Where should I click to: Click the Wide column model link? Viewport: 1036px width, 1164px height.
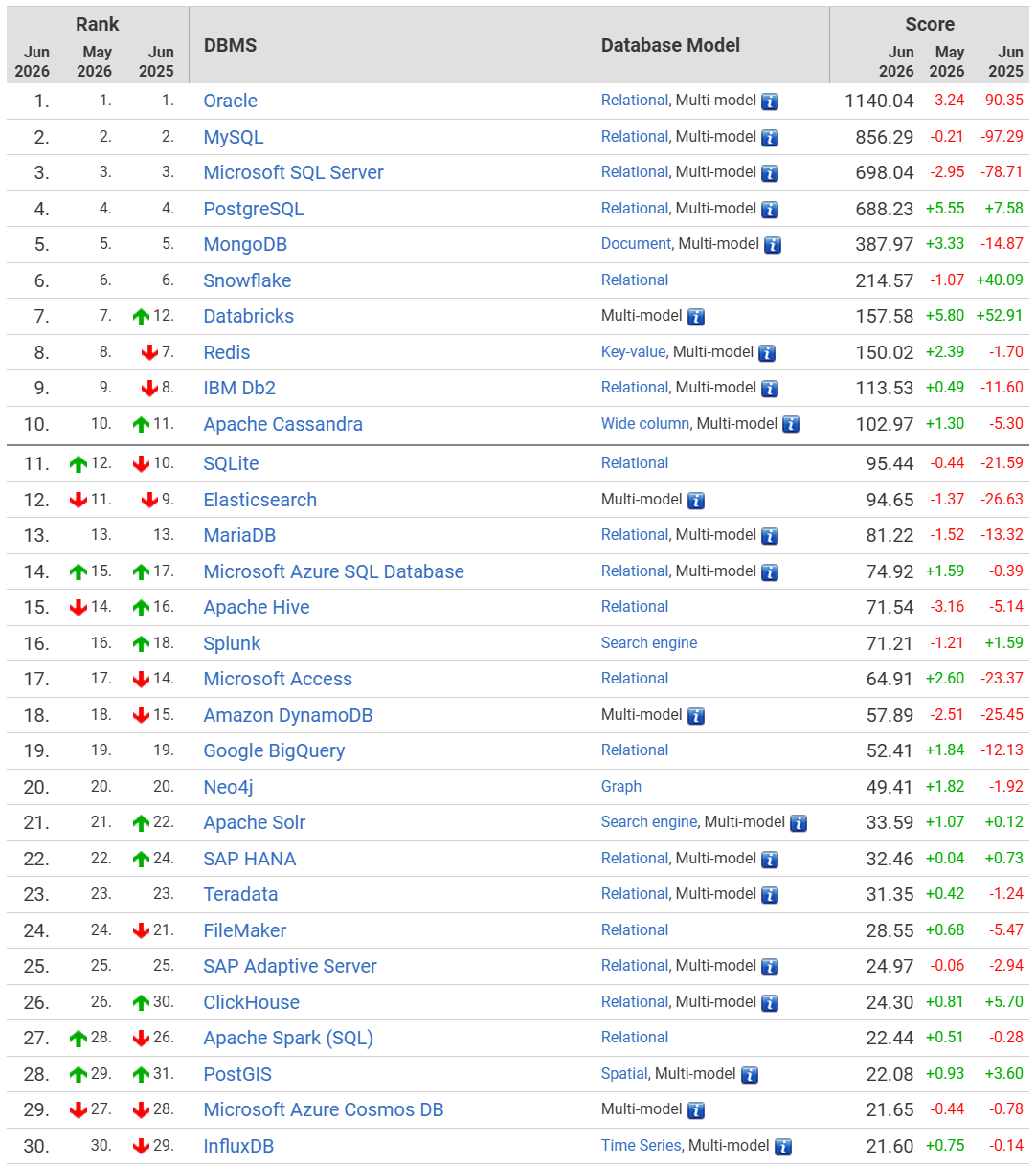pyautogui.click(x=645, y=423)
